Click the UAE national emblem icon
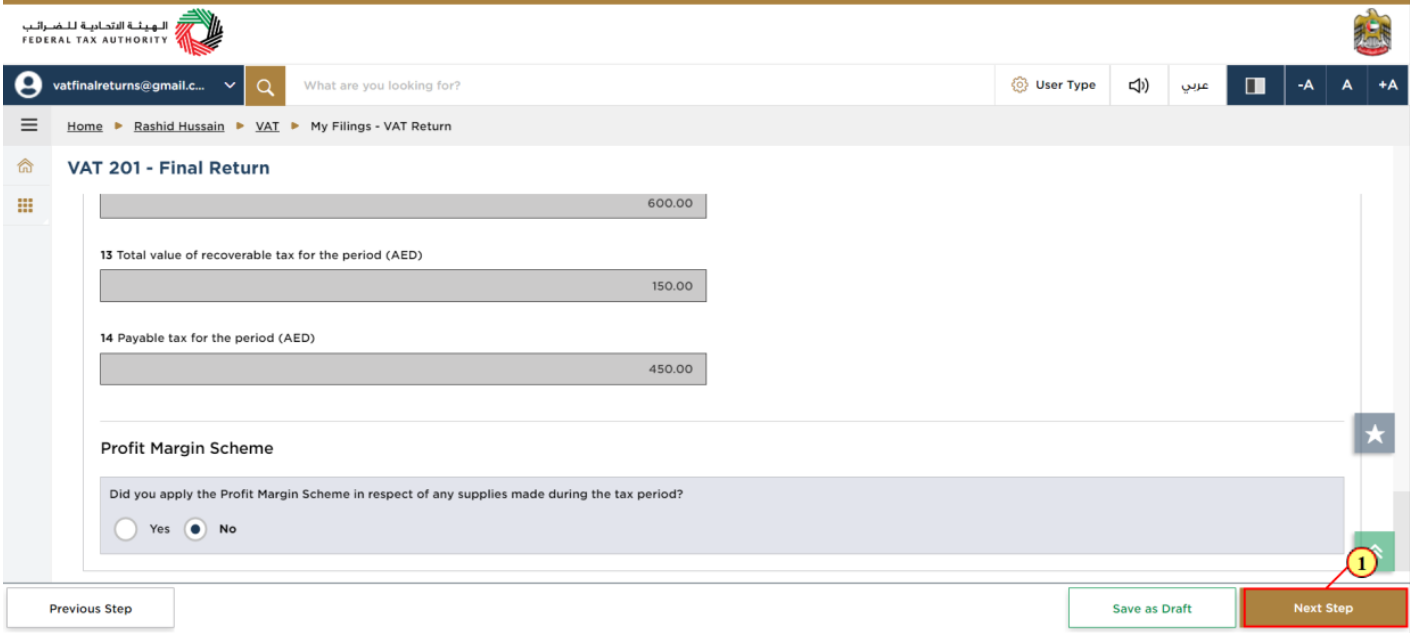The width and height of the screenshot is (1410, 633). coord(1371,33)
